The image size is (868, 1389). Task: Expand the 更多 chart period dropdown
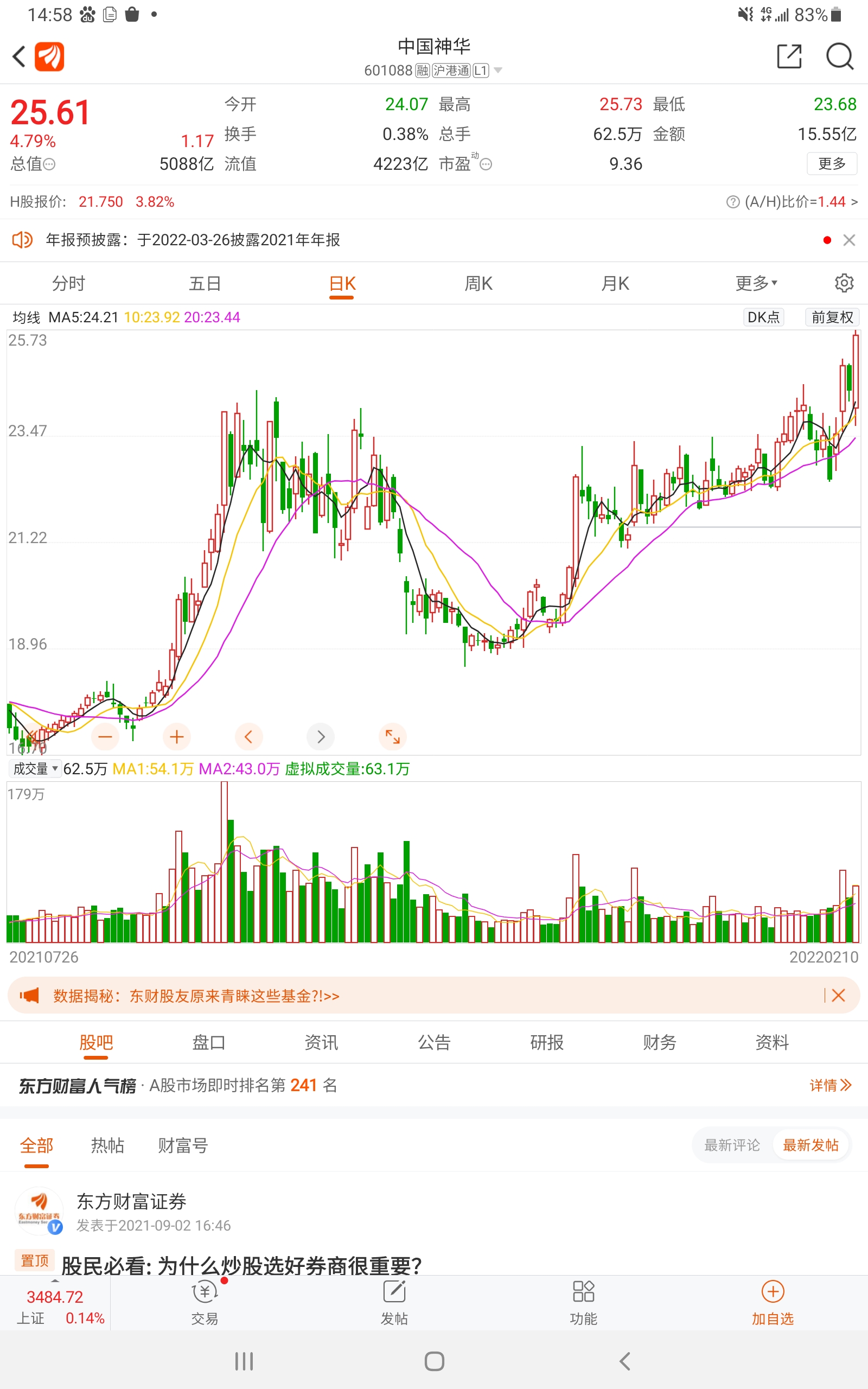point(756,284)
